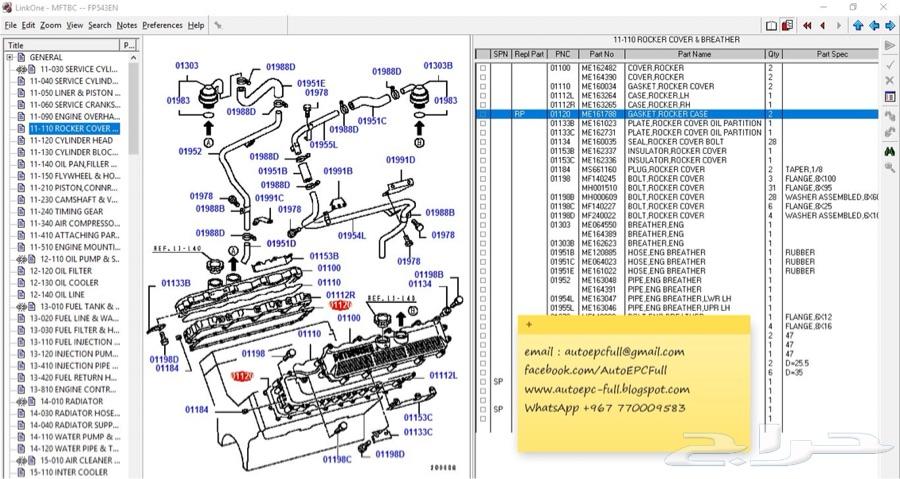The height and width of the screenshot is (479, 900).
Task: Click the upper gray link icon in side toolbar
Action: (x=890, y=116)
